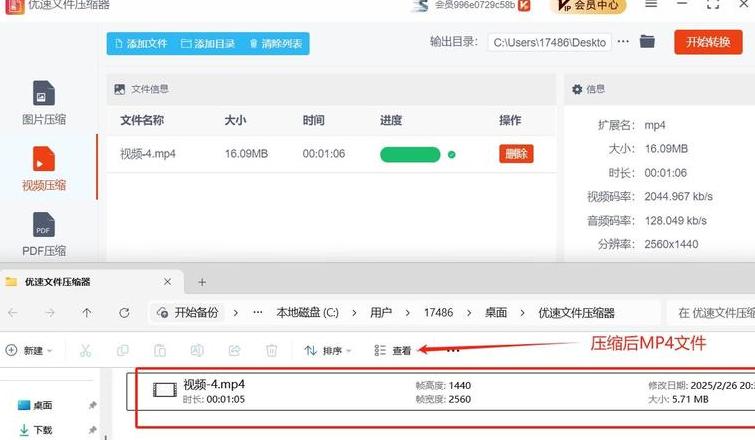Open 下载 in Explorer navigation pane
Screen dimensions: 755x440
pyautogui.click(x=35, y=430)
